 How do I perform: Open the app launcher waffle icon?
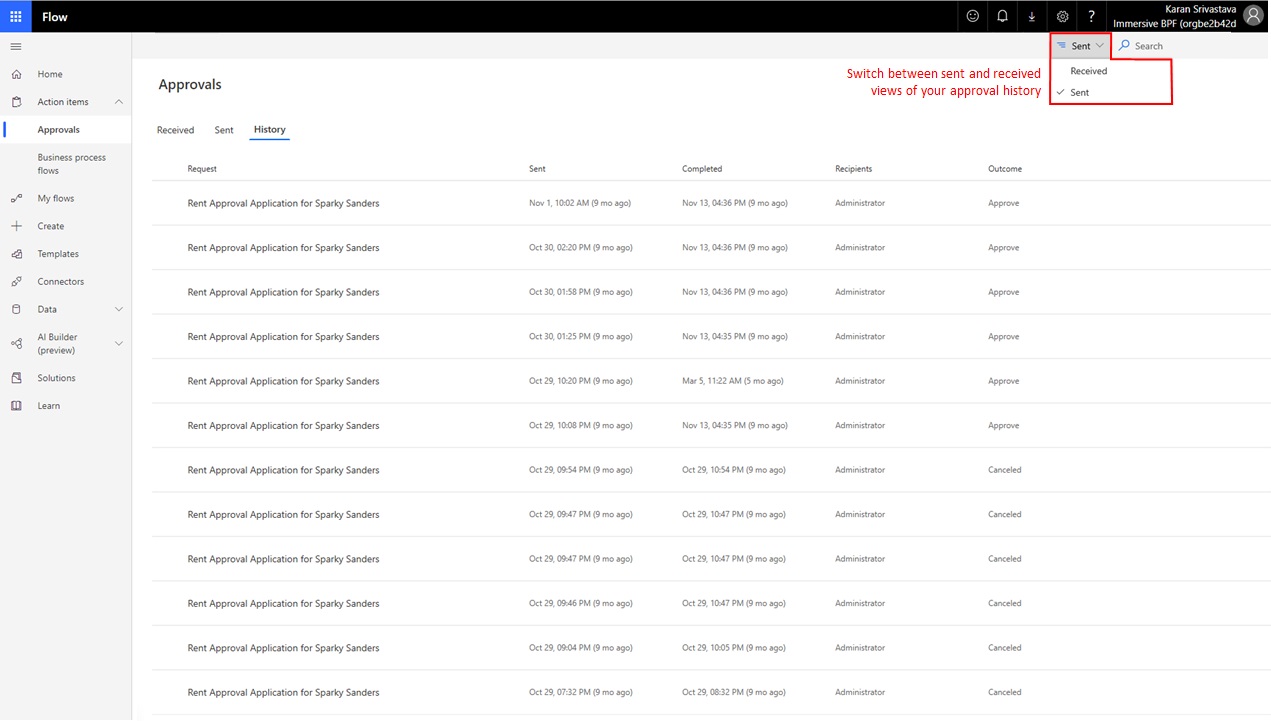[x=16, y=16]
